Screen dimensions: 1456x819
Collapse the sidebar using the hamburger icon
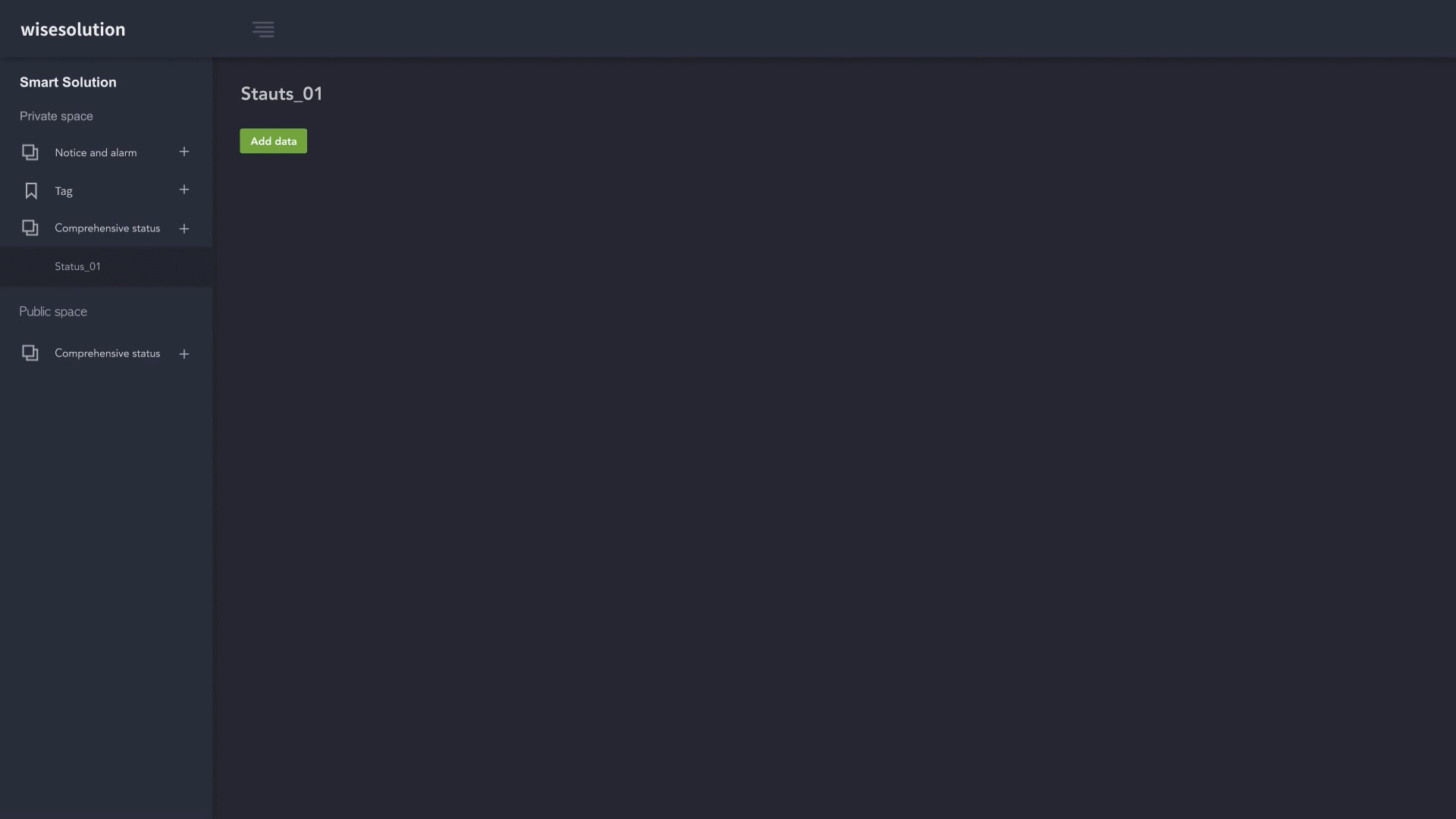pyautogui.click(x=263, y=30)
